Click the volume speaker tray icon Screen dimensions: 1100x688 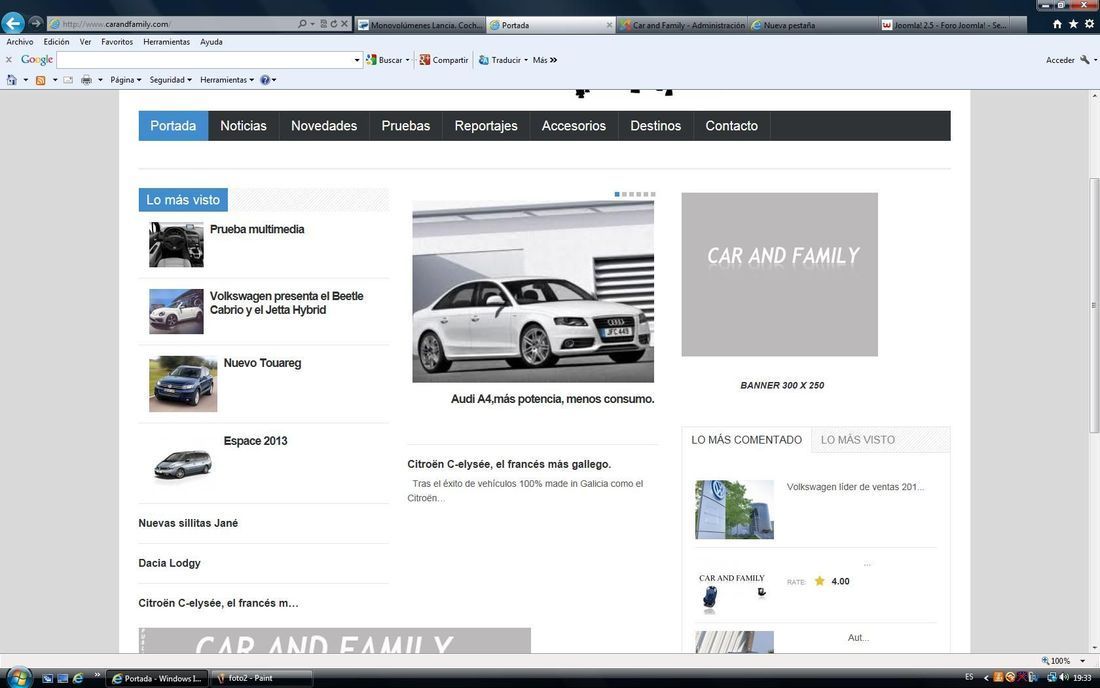coord(1064,677)
